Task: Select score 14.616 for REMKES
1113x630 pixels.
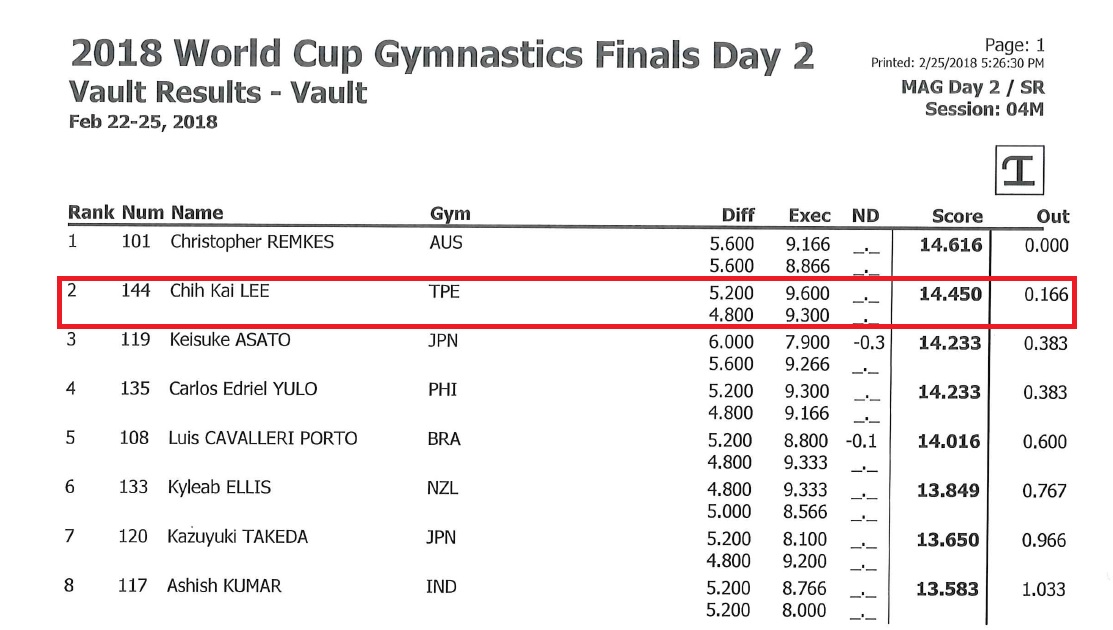Action: 951,245
